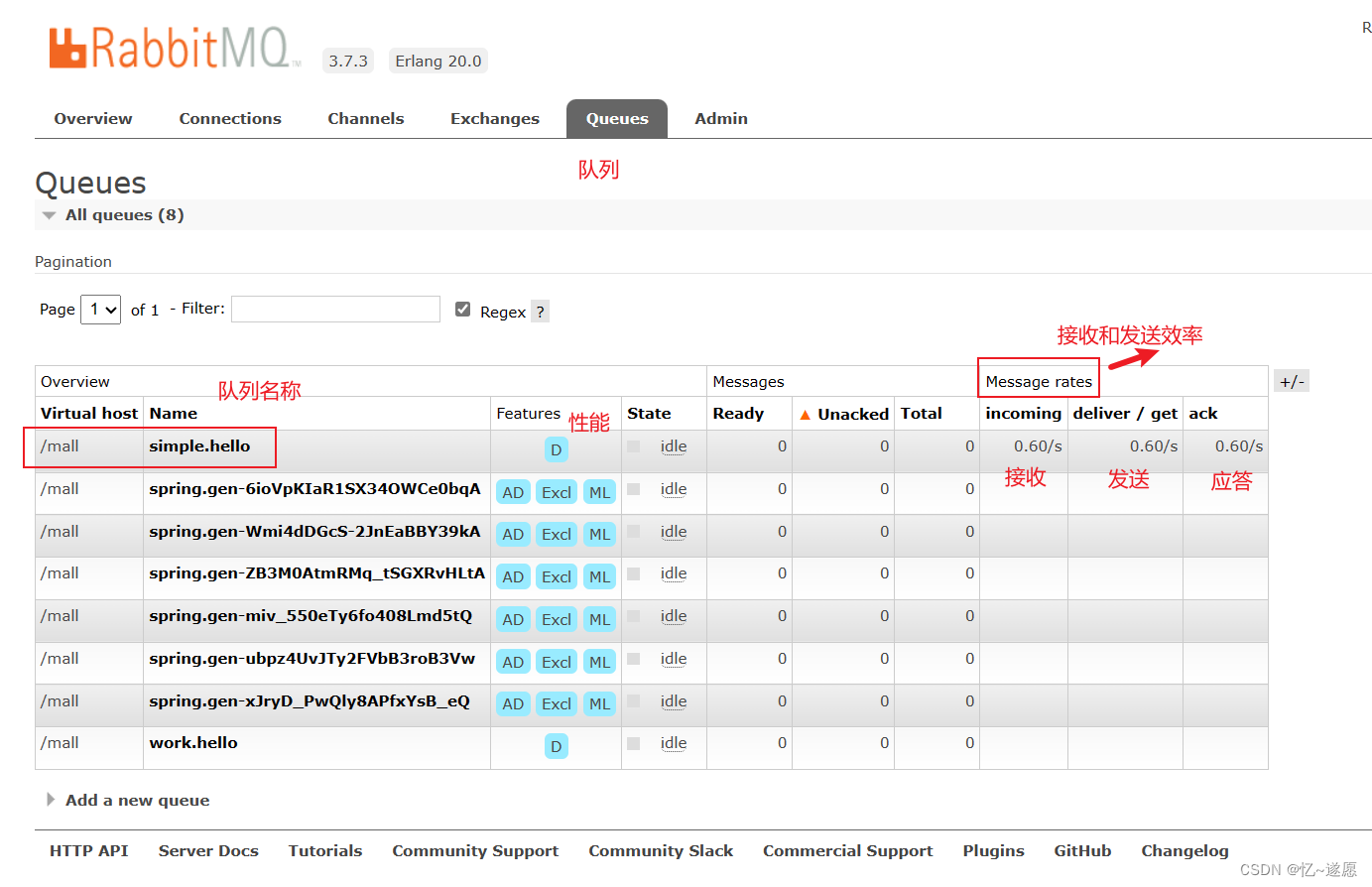Click Excl badge of spring.gen-miv_550eTy6fo408Lmd5tQ
This screenshot has width=1372, height=887.
pyautogui.click(x=557, y=619)
